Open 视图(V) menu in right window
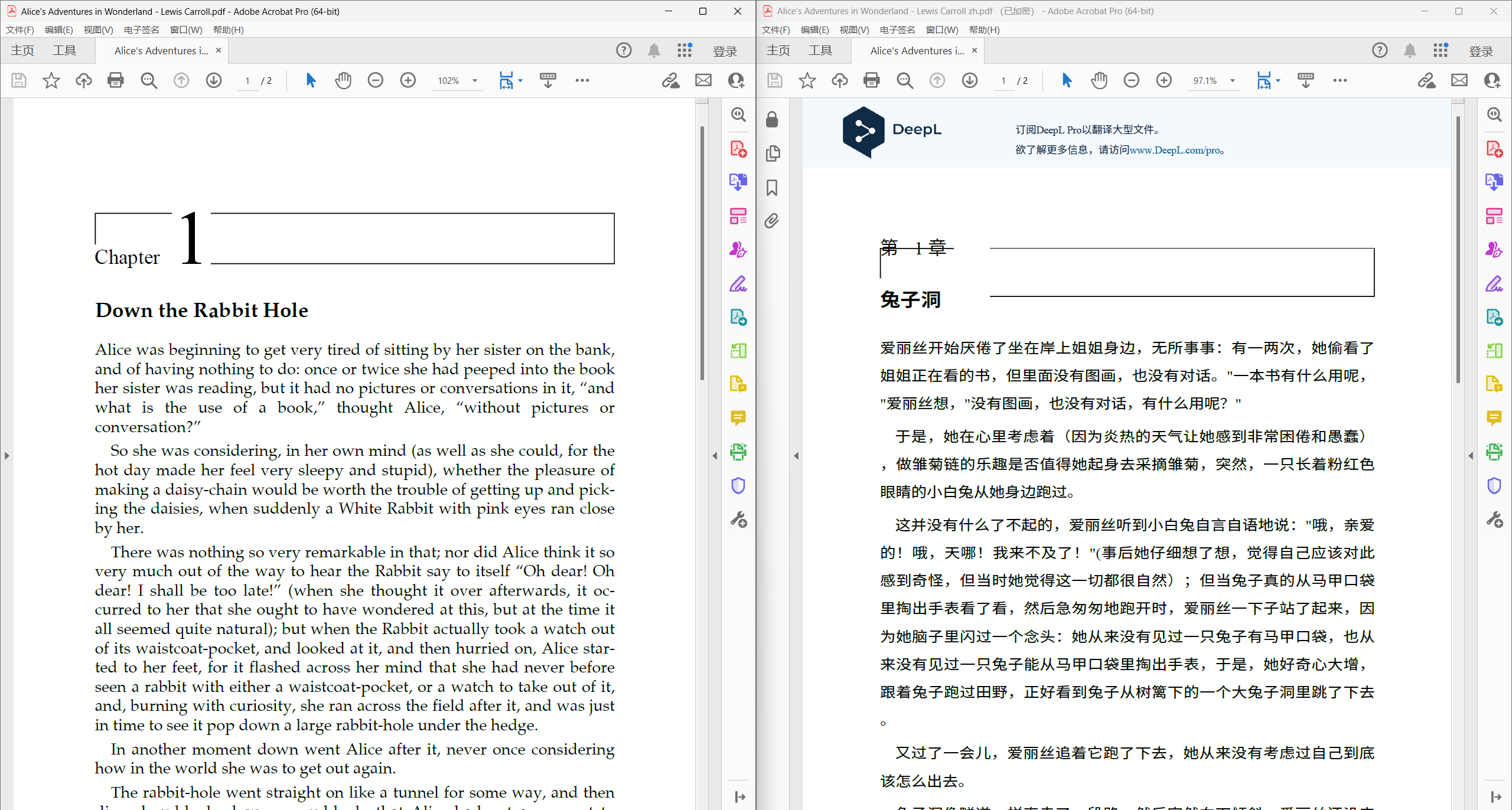 pyautogui.click(x=854, y=30)
